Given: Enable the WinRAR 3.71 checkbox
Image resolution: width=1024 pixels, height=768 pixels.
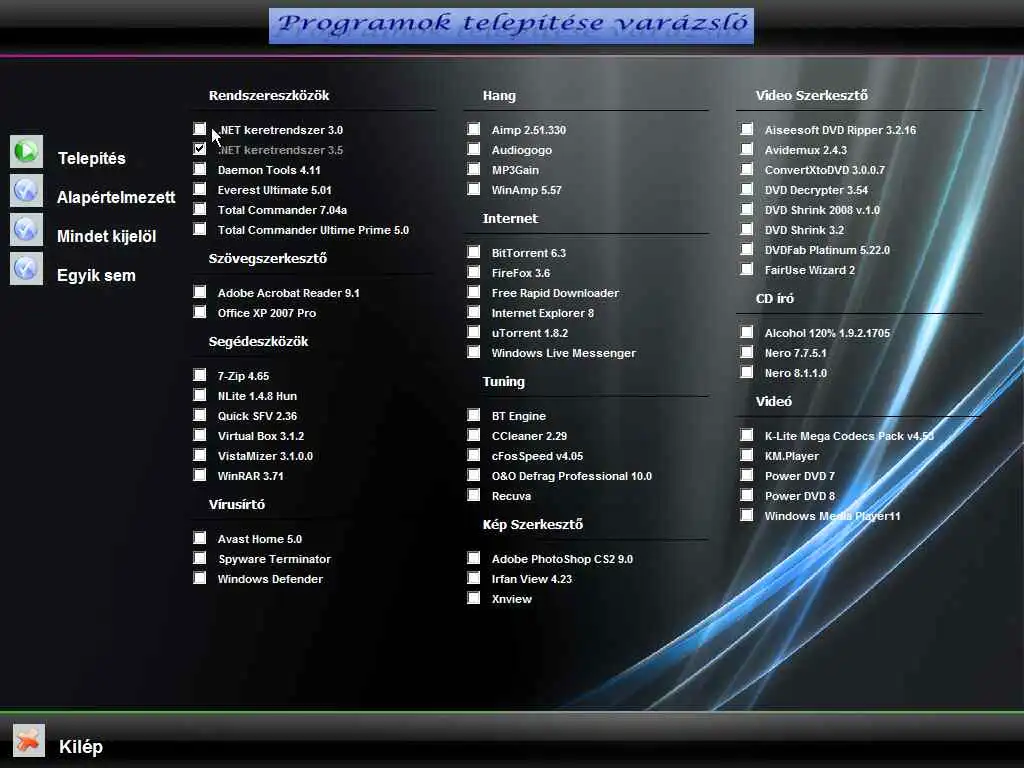Looking at the screenshot, I should click(200, 475).
